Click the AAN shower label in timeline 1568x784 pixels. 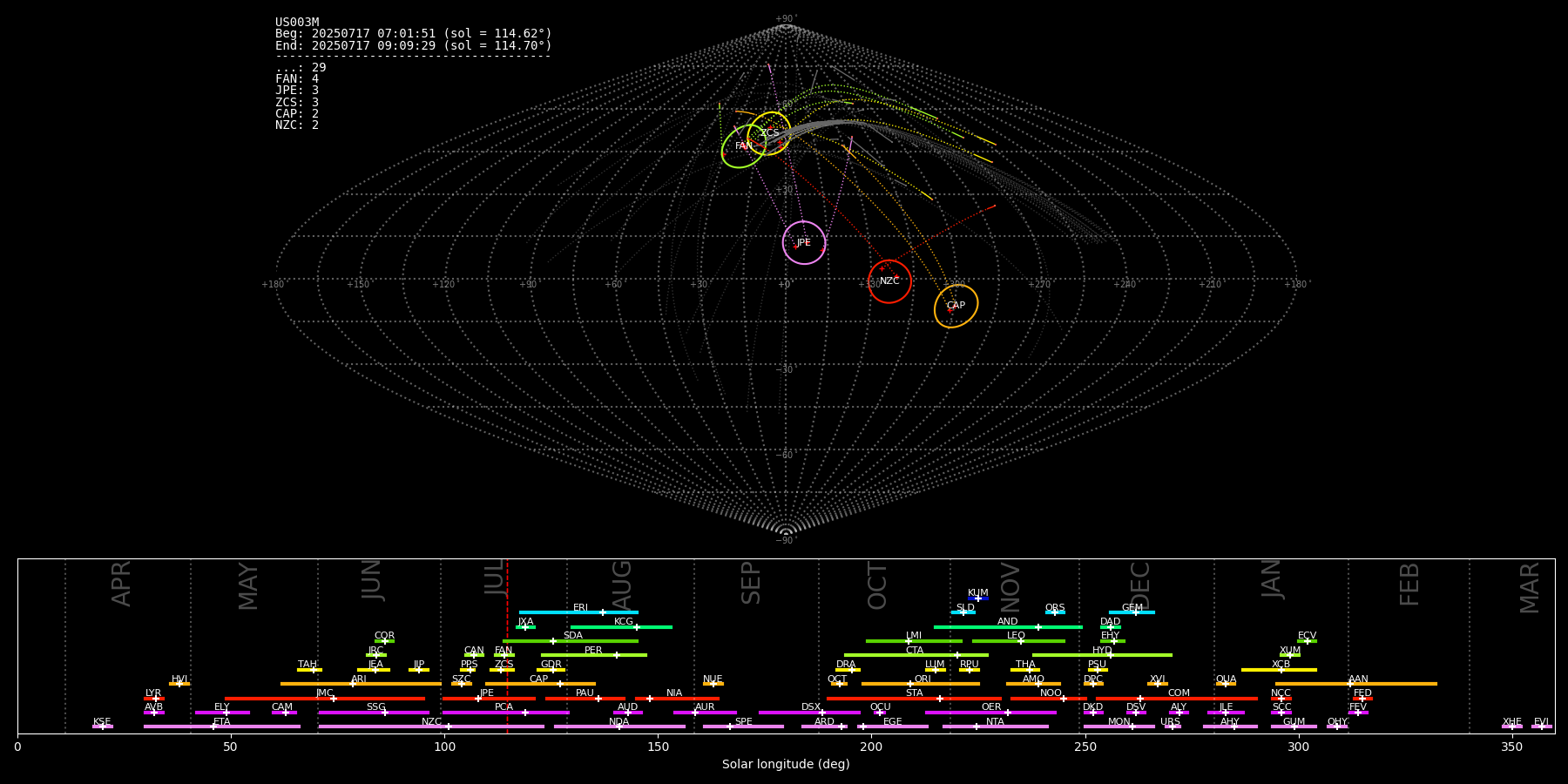coord(1358,679)
